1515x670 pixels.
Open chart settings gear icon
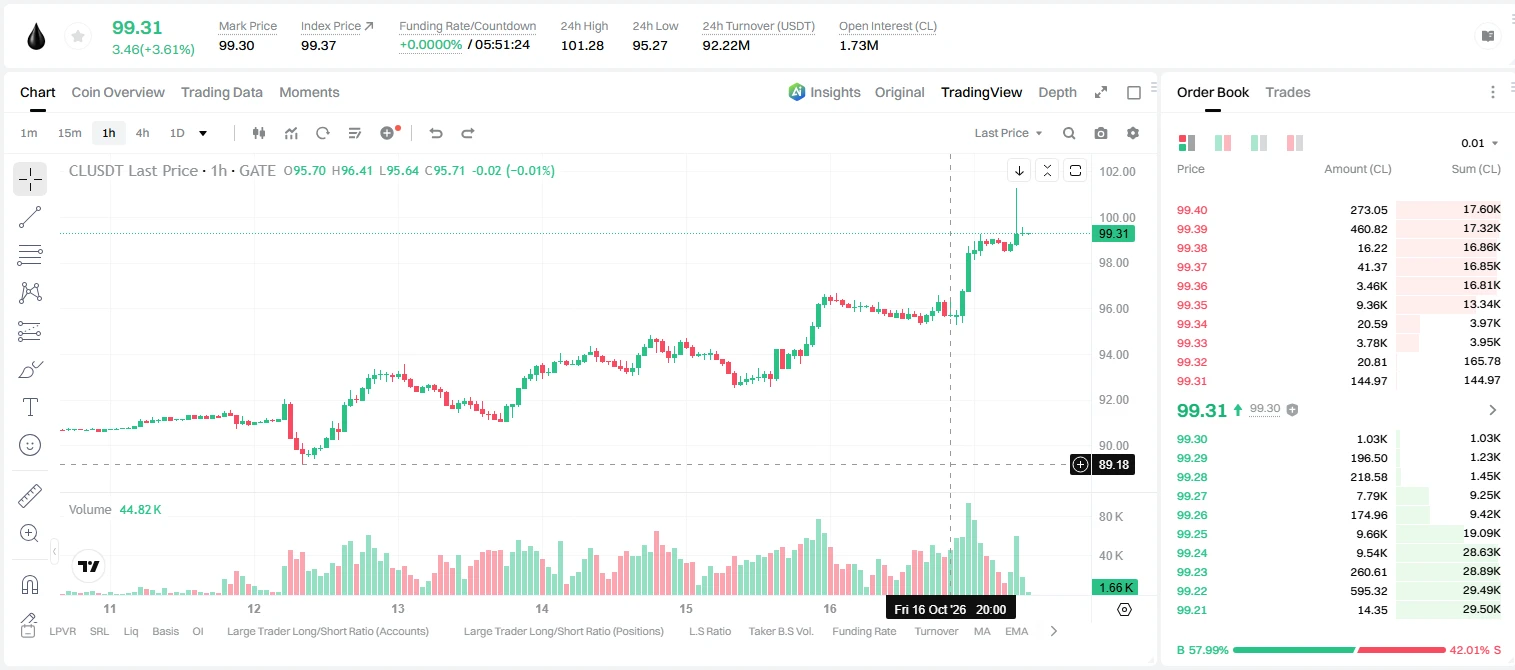1133,133
